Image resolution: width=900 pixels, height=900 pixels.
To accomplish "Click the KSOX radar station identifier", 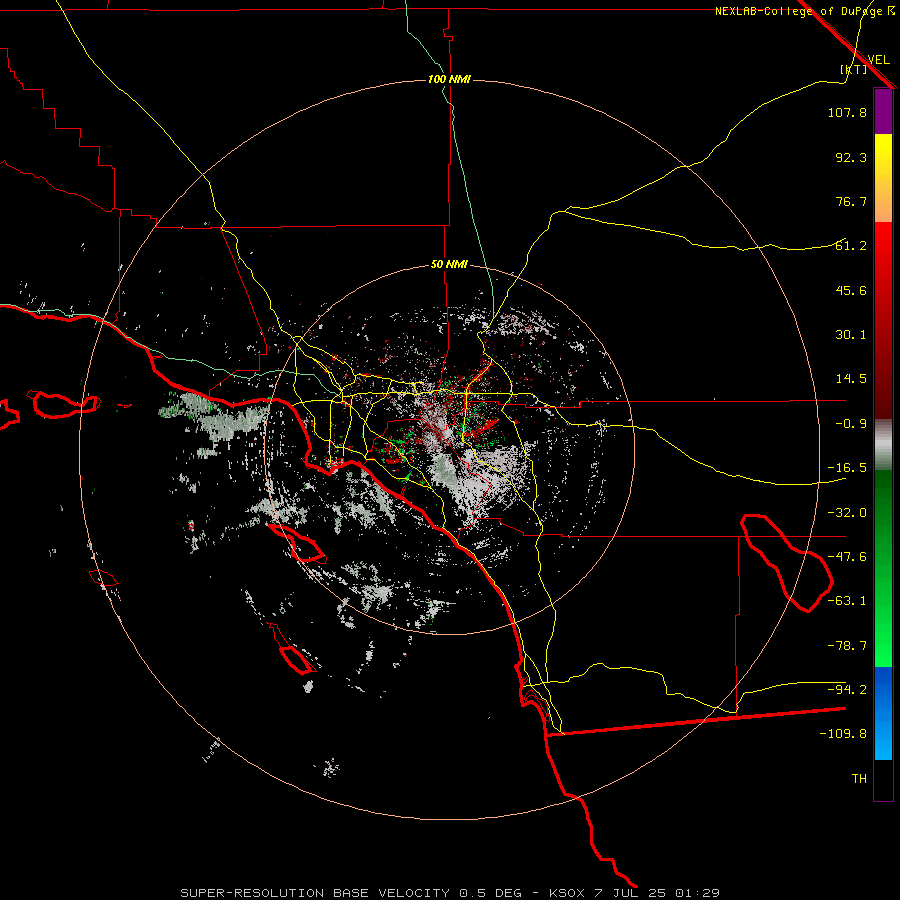I will point(568,893).
